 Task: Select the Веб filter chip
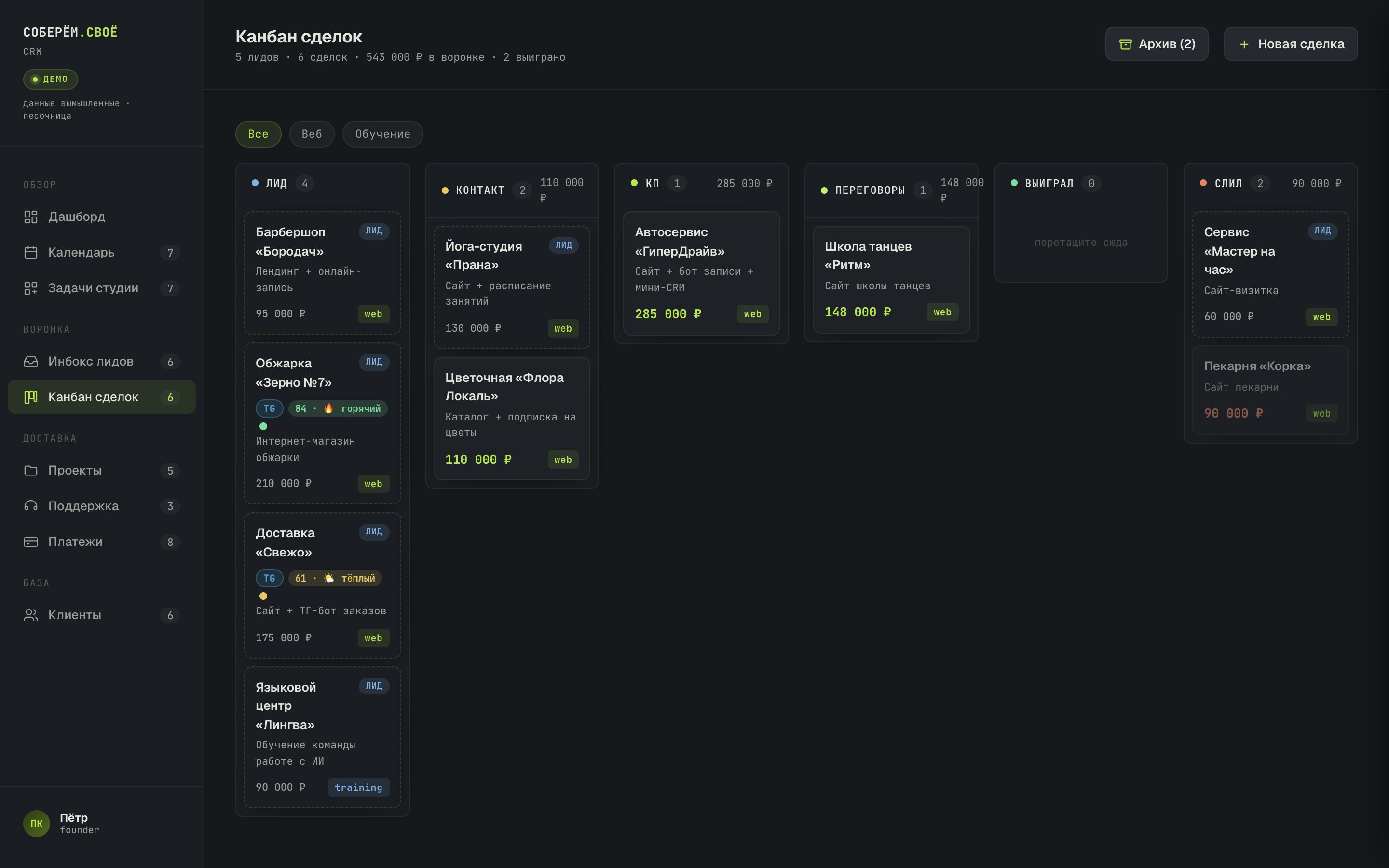pos(312,134)
